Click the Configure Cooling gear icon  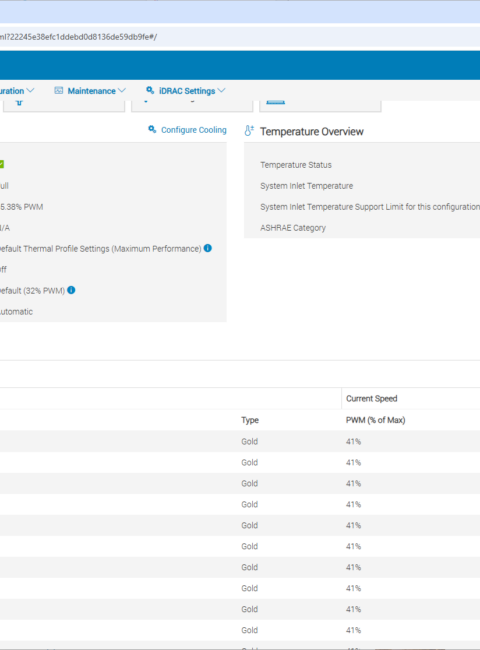152,130
